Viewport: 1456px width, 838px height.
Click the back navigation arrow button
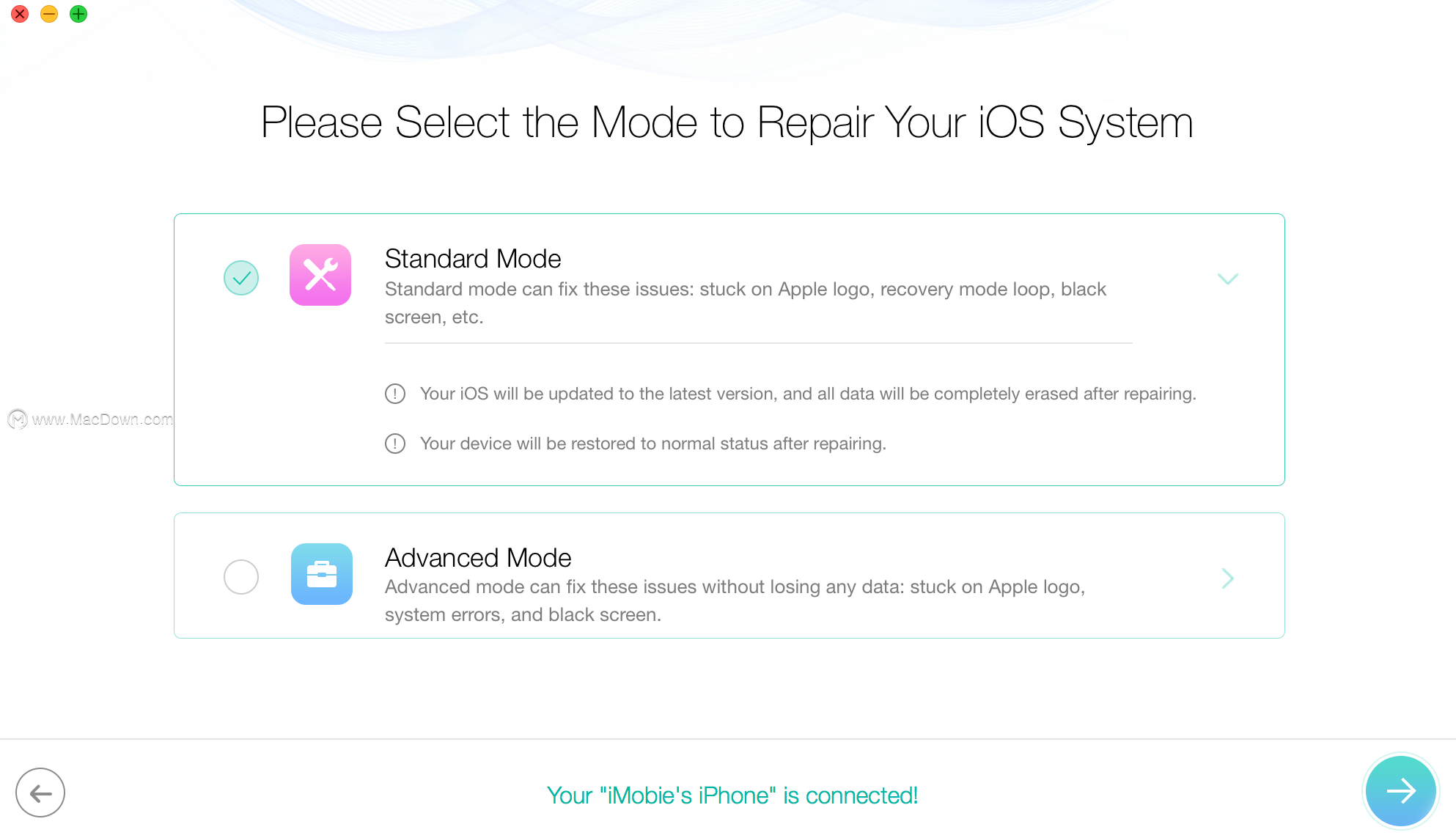(x=40, y=791)
